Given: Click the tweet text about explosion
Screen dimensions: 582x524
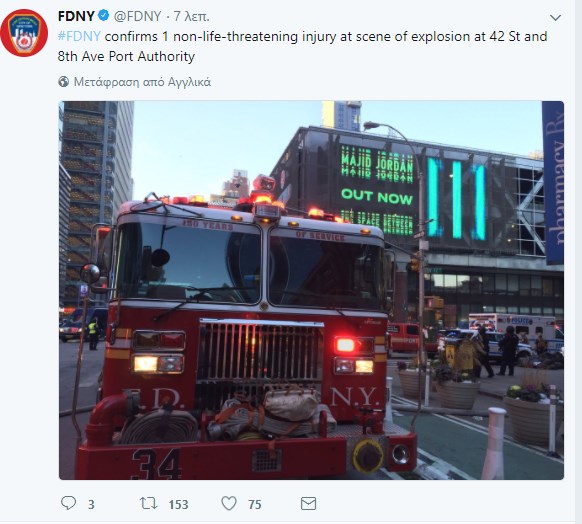Looking at the screenshot, I should coord(303,46).
